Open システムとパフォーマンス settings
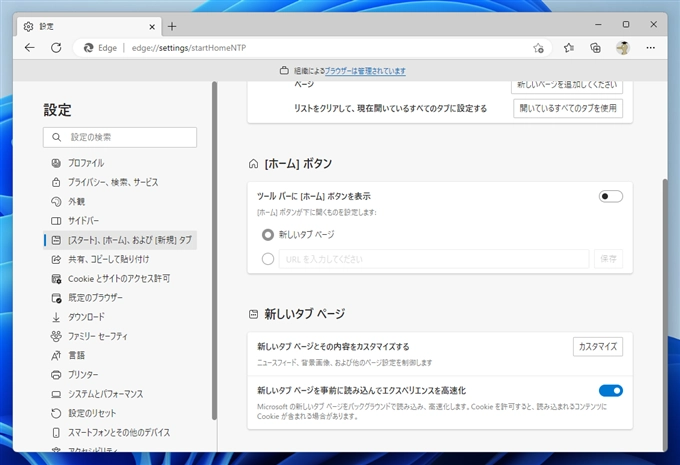680x465 pixels. click(x=121, y=394)
